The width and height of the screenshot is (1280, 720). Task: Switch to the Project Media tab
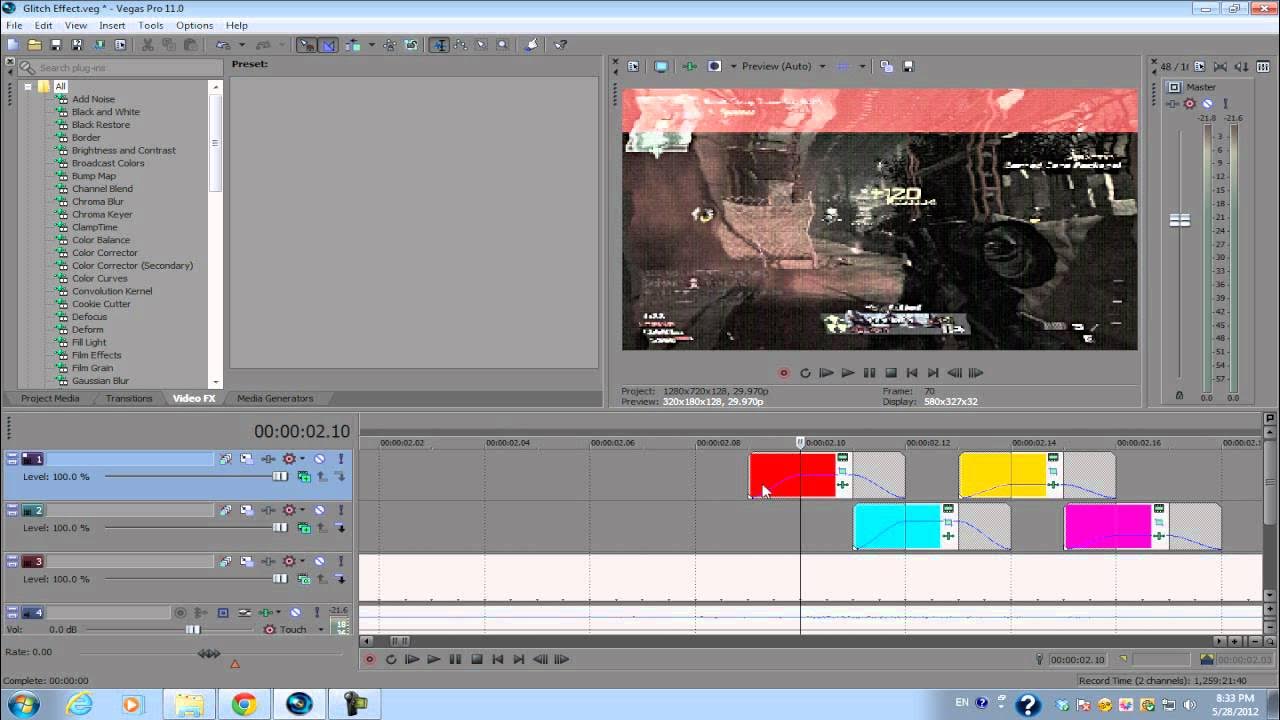[50, 398]
